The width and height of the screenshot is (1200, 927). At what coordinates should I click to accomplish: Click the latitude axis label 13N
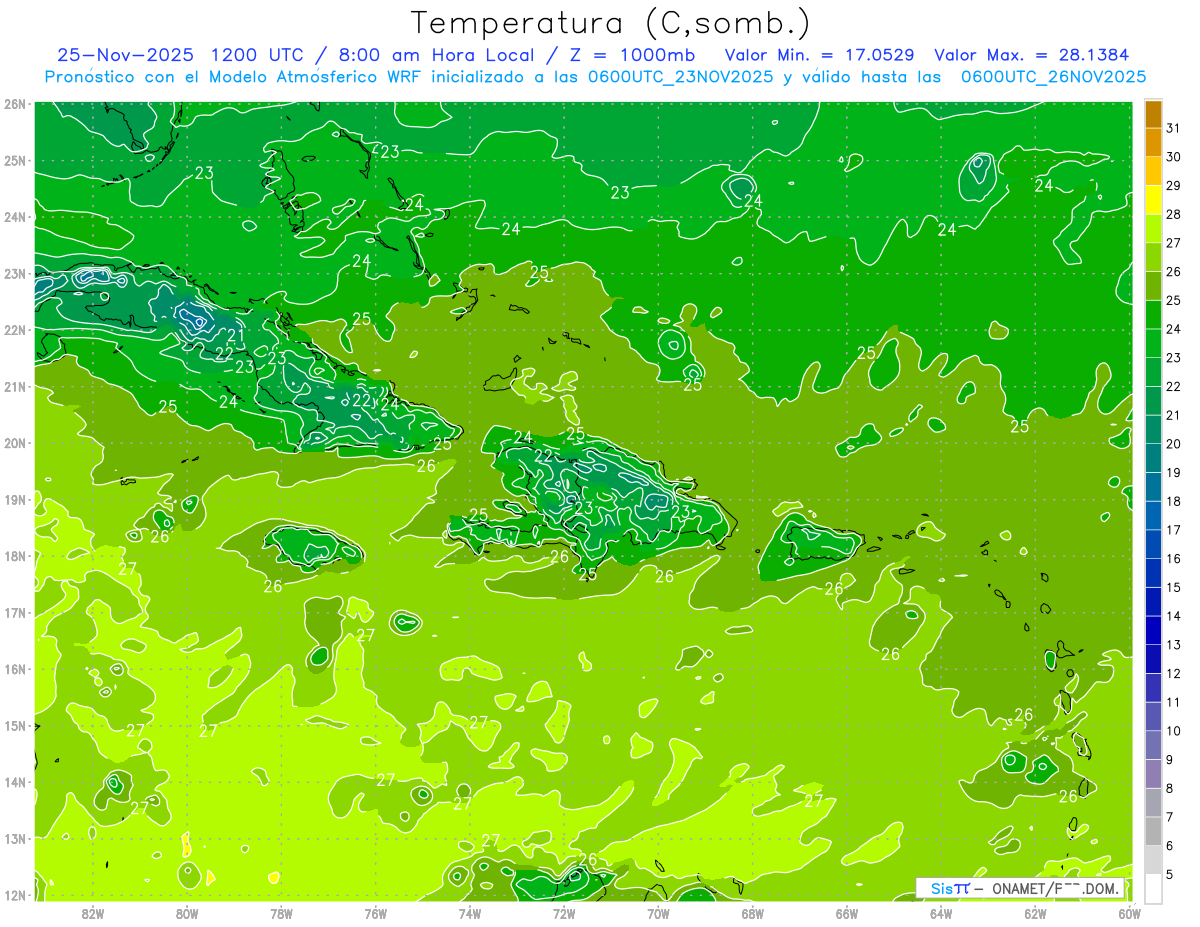[15, 838]
